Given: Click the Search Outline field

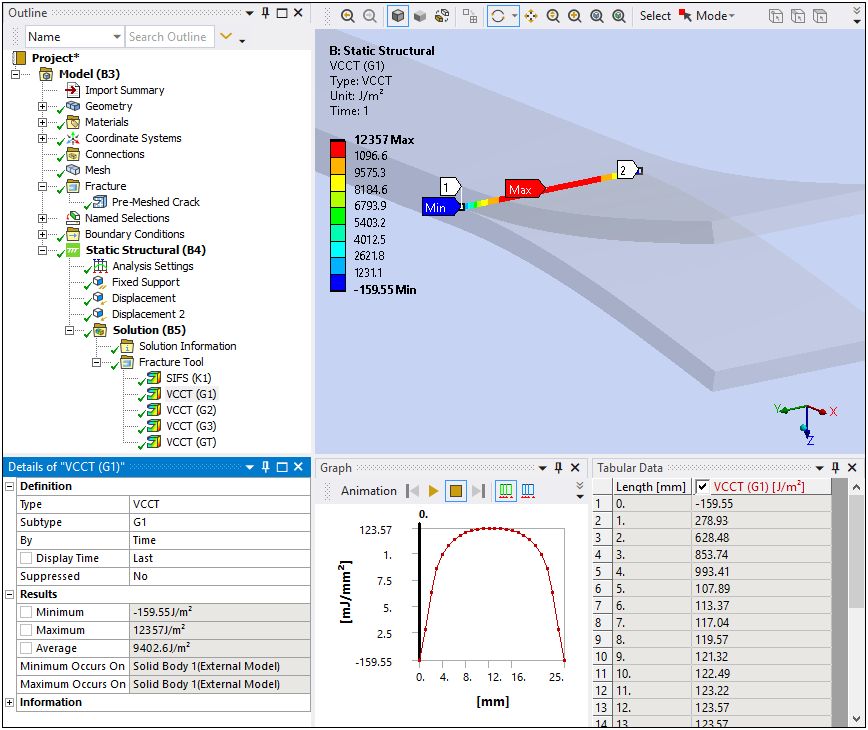Looking at the screenshot, I should point(168,37).
